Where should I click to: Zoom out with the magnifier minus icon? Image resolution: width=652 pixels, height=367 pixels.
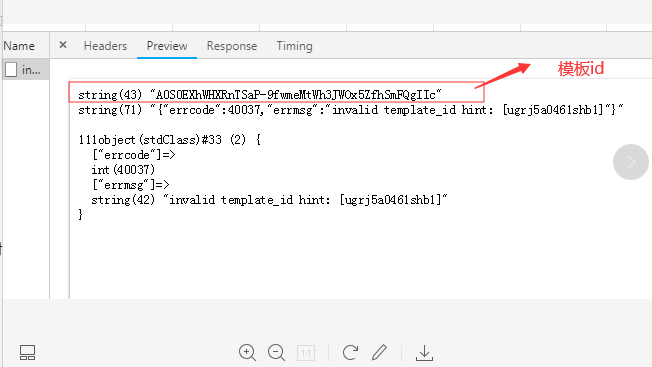(277, 352)
